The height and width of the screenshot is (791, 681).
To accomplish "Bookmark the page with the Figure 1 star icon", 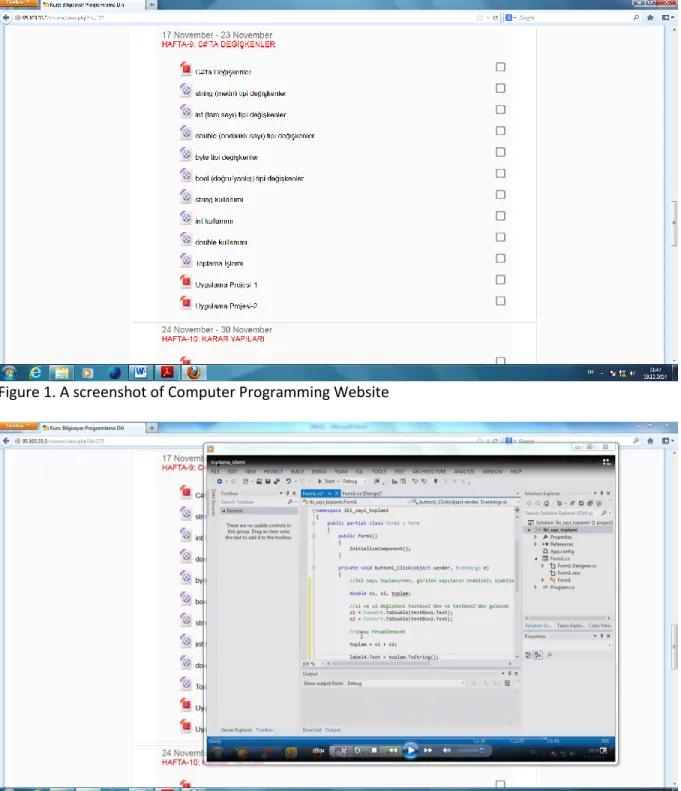I will [479, 18].
